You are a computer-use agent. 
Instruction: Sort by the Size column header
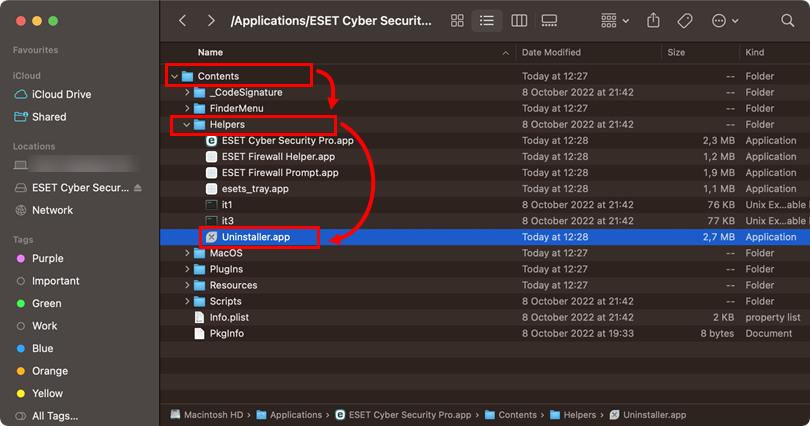(676, 52)
